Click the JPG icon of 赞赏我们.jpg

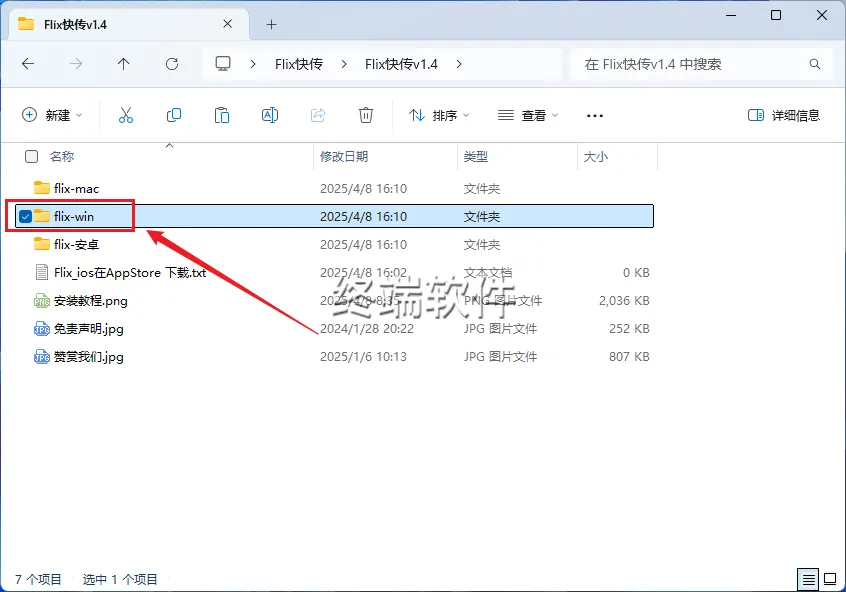point(42,357)
